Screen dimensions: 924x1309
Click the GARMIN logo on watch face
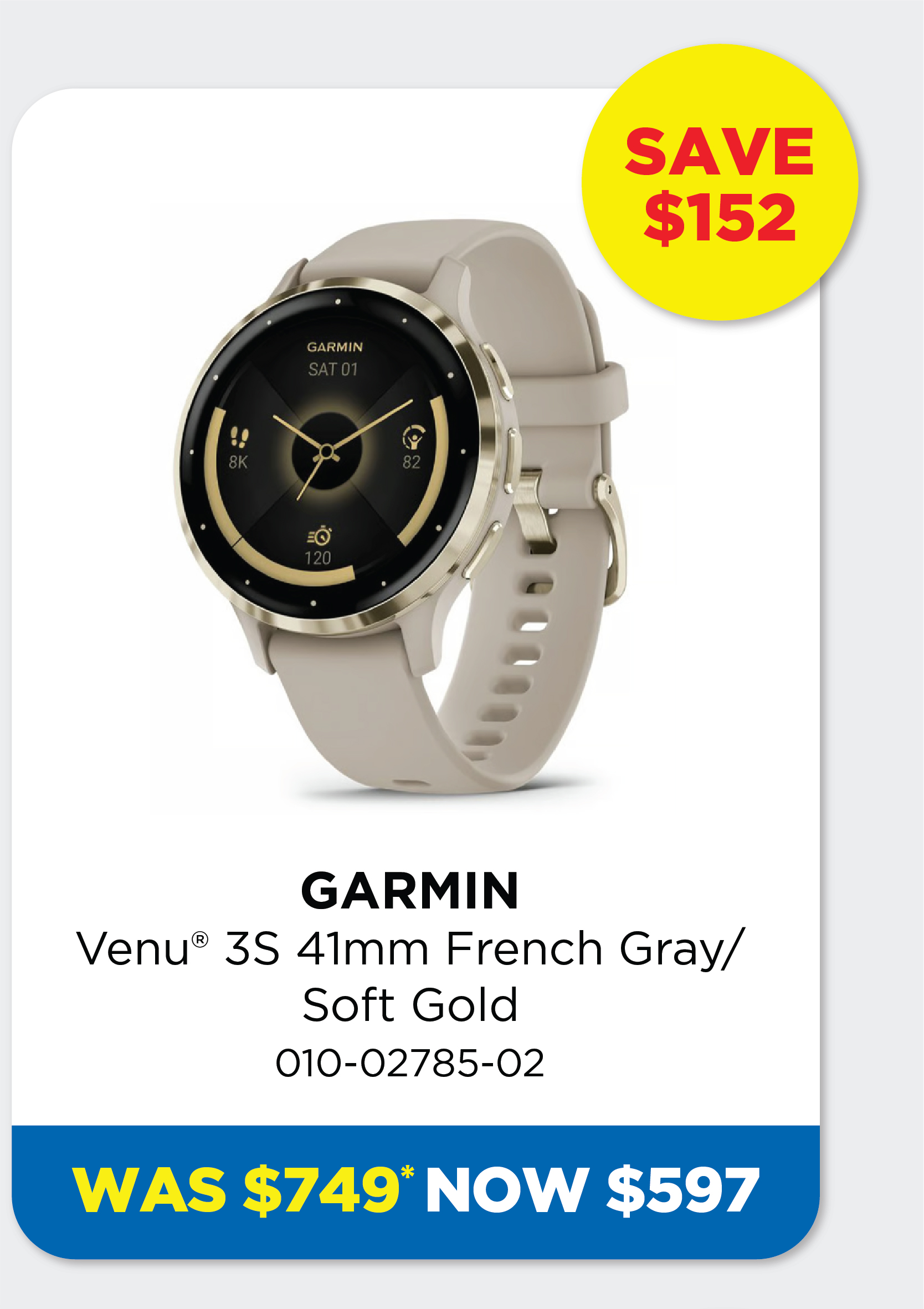click(335, 347)
